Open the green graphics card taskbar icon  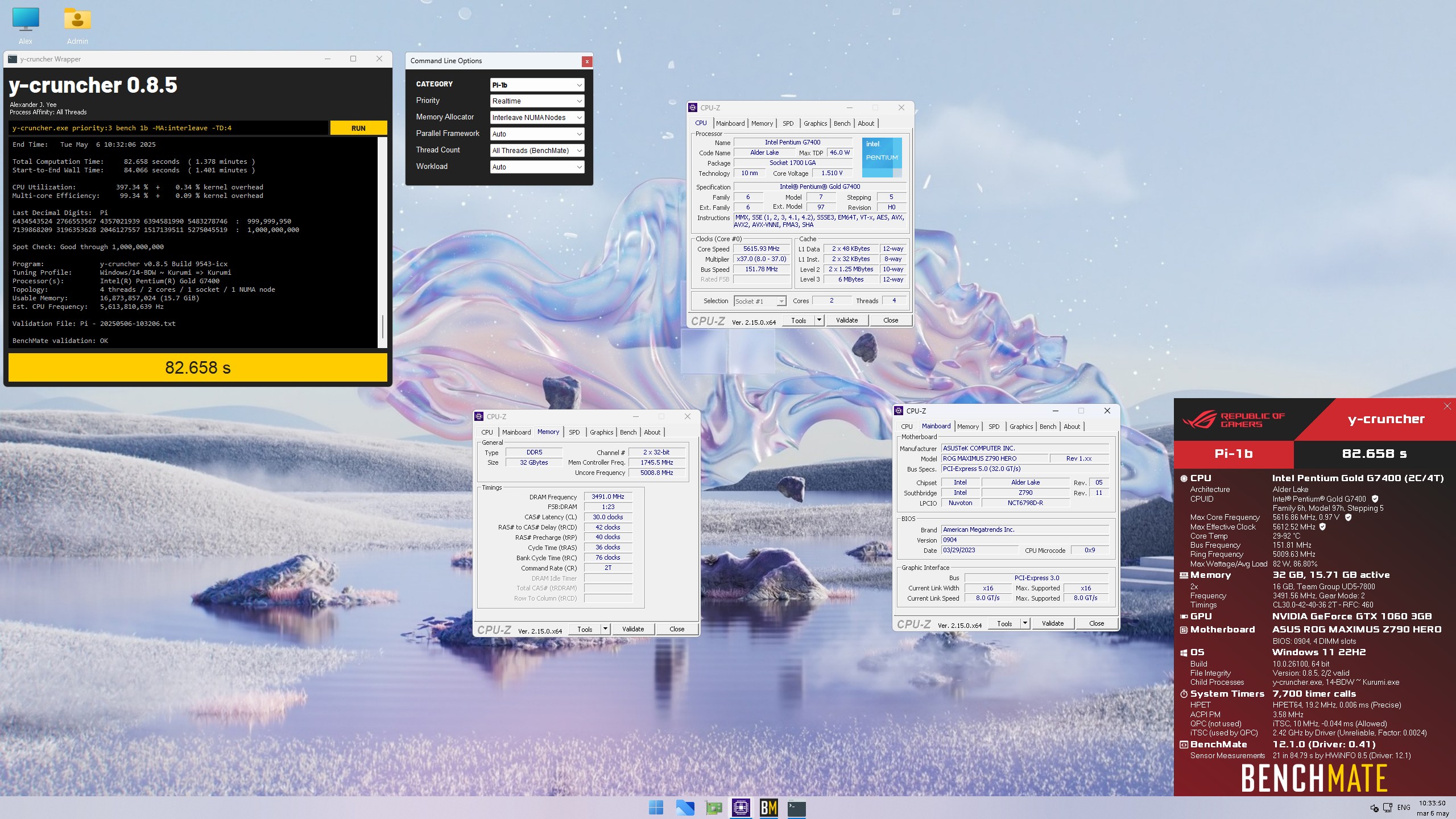pyautogui.click(x=713, y=808)
